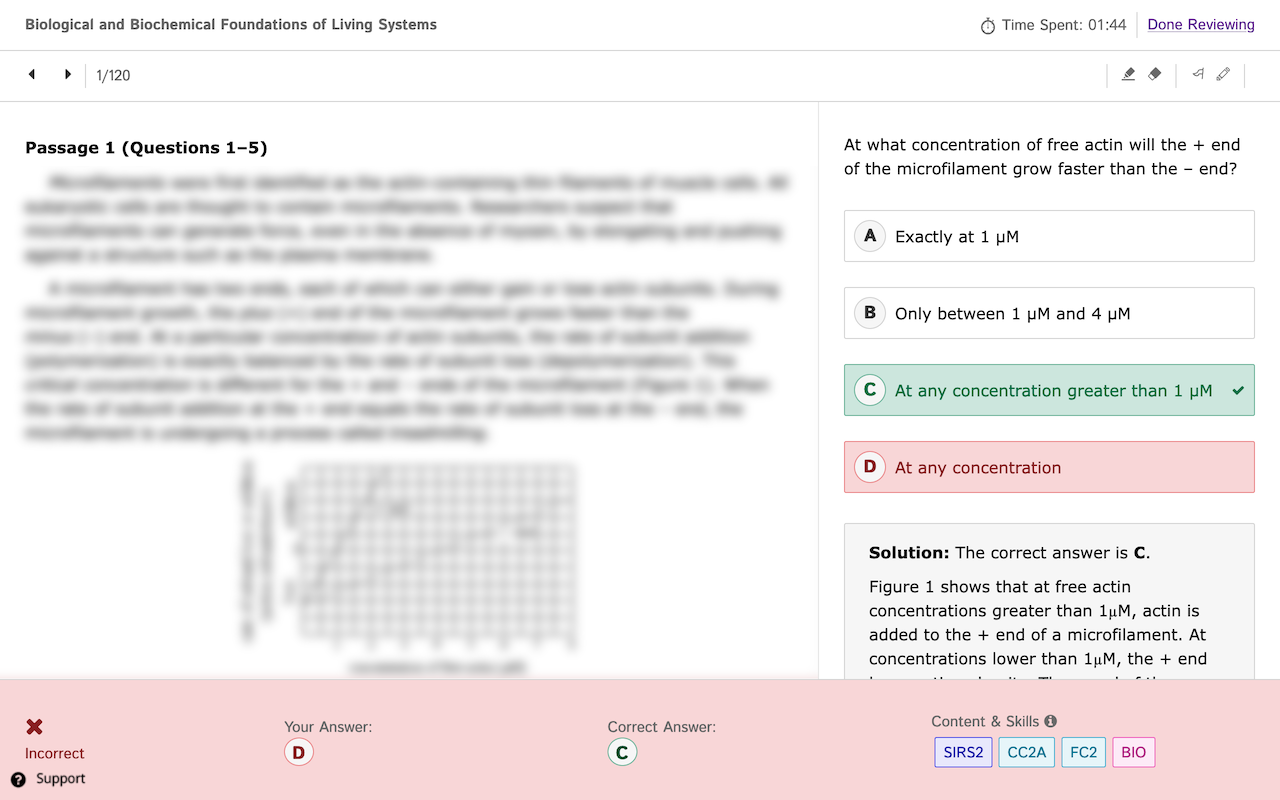Click the question counter showing 1/120
Viewport: 1280px width, 800px height.
pyautogui.click(x=113, y=75)
